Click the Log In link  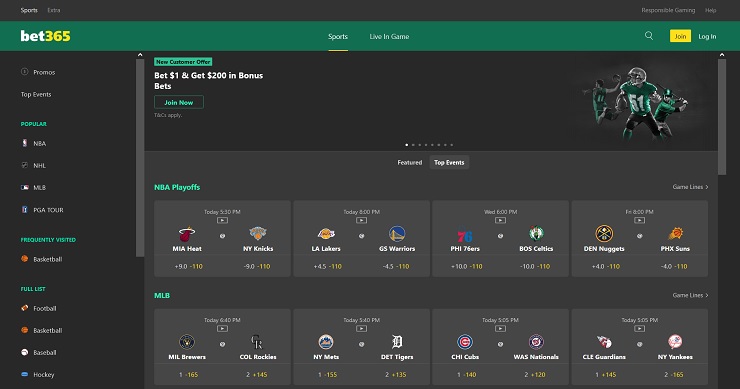707,36
